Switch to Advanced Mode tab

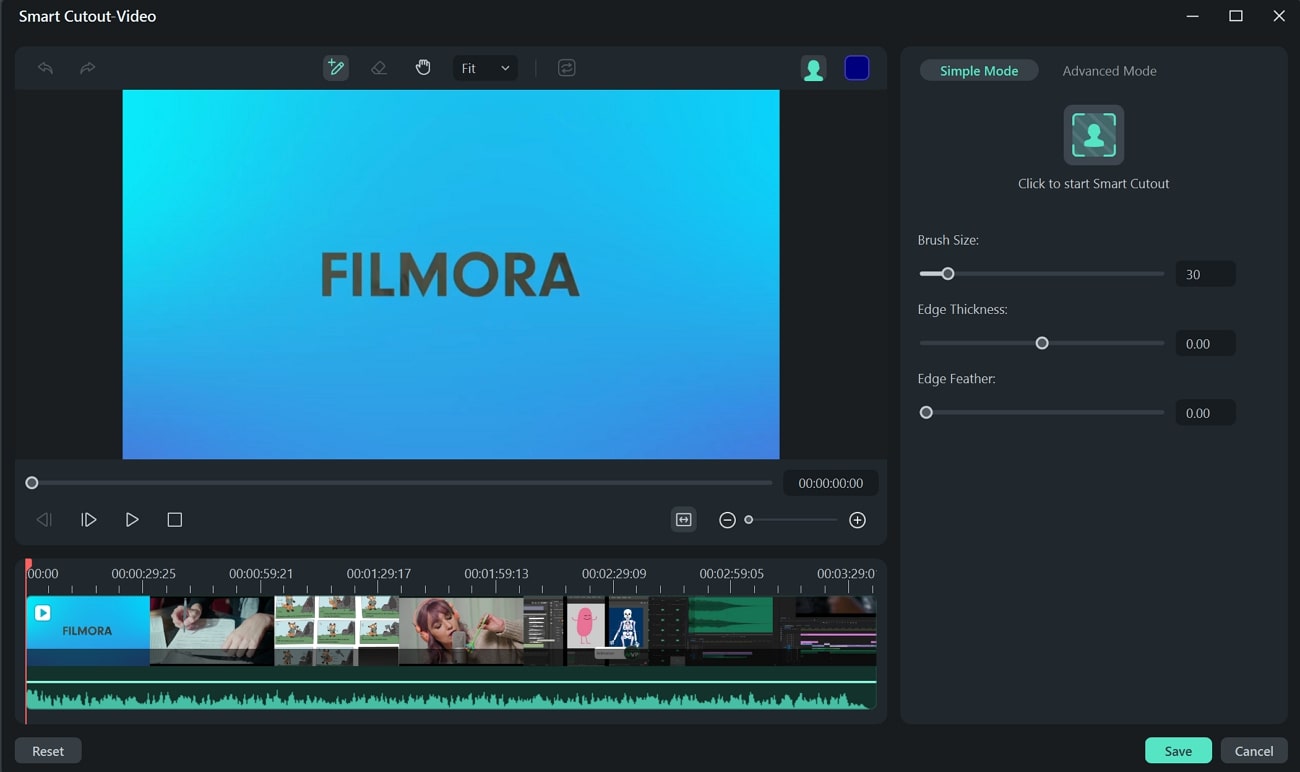click(x=1109, y=71)
